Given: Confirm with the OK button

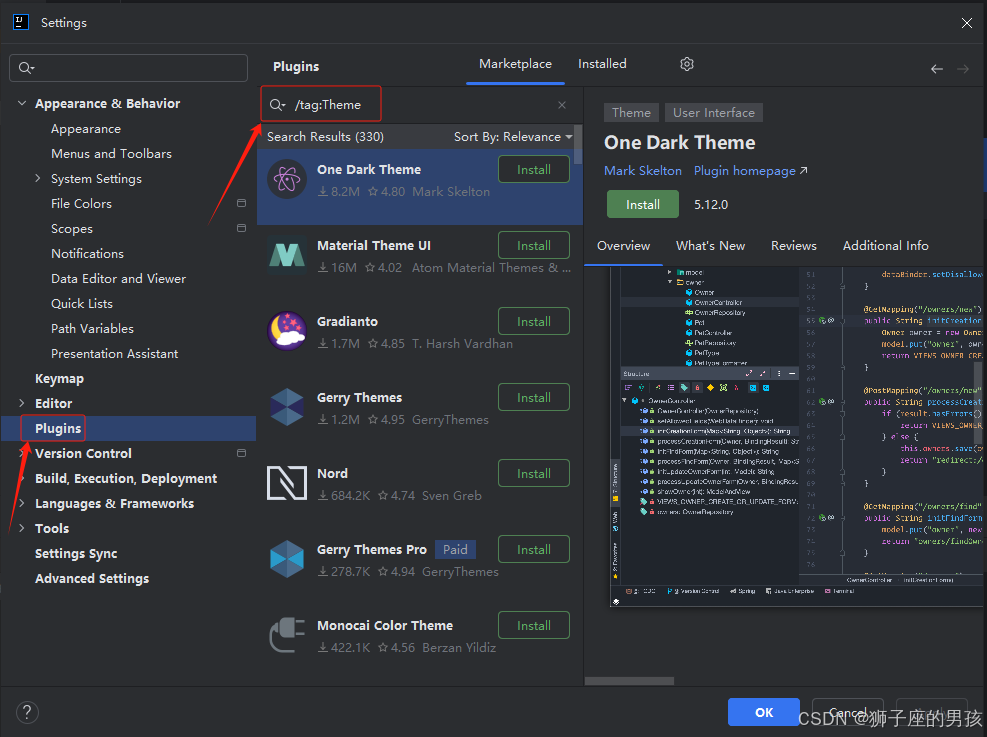Looking at the screenshot, I should pos(764,712).
